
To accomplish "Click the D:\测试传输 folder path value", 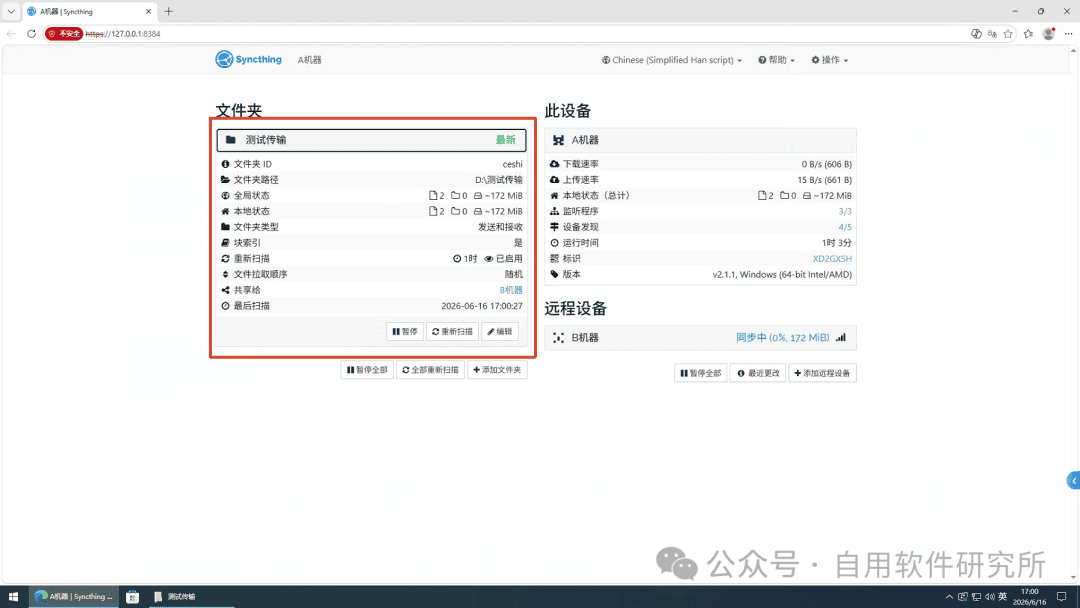I will coord(499,180).
